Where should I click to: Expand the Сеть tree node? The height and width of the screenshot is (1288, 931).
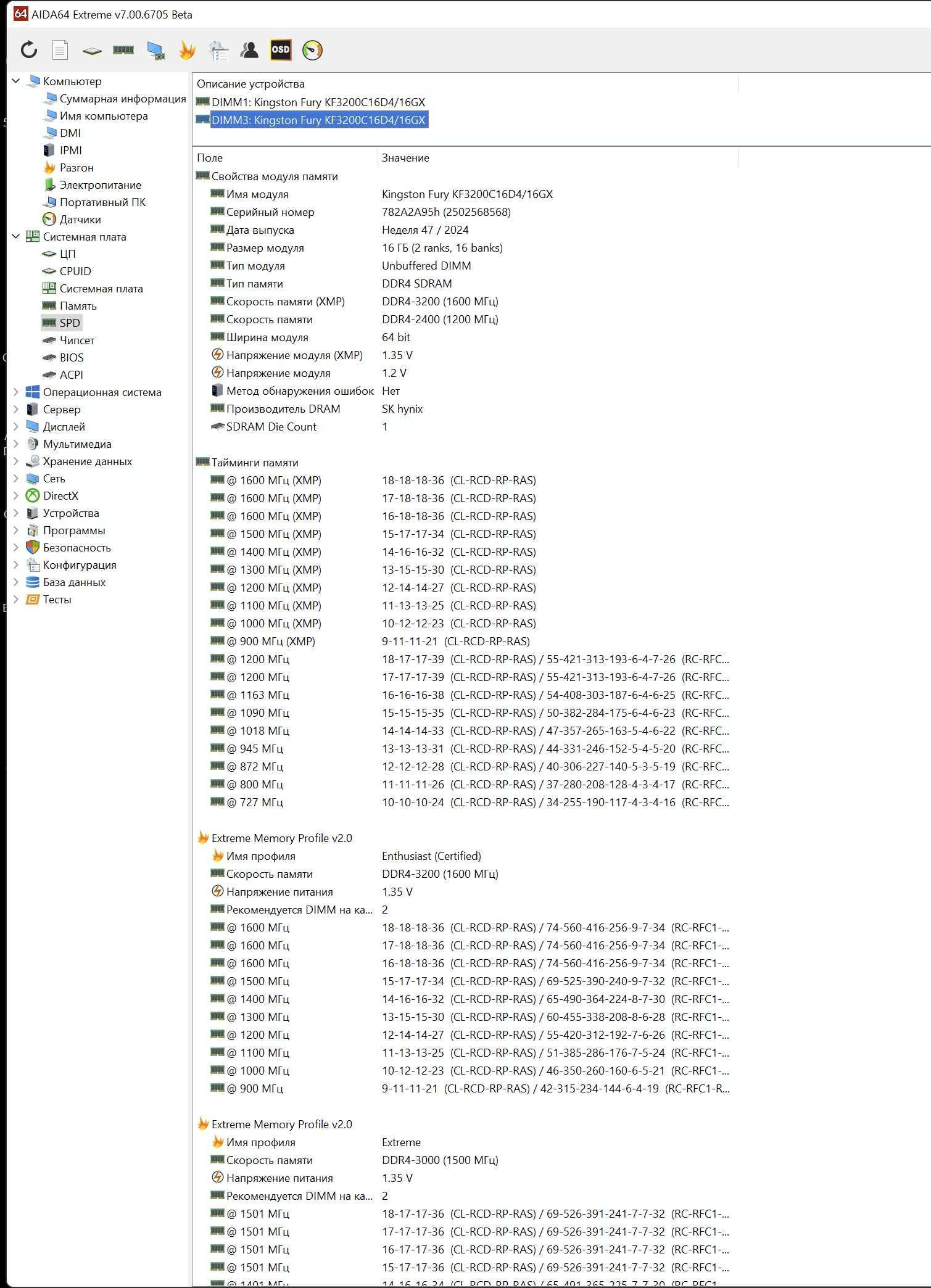point(16,478)
